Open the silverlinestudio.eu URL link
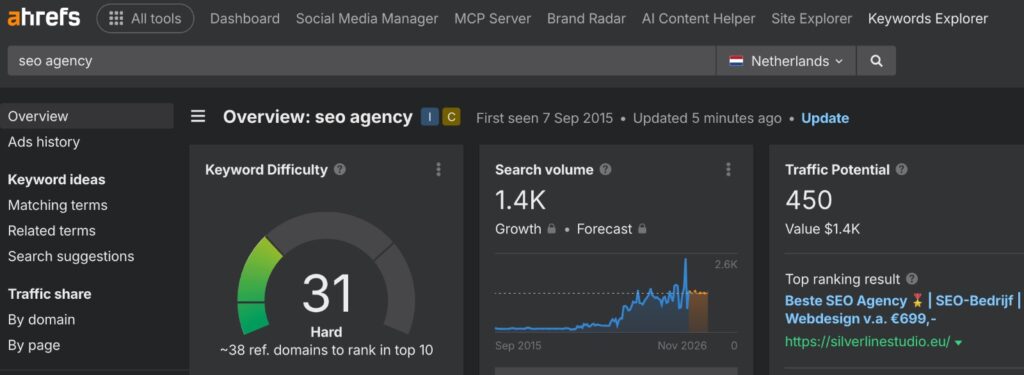Image resolution: width=1024 pixels, height=375 pixels. click(867, 342)
